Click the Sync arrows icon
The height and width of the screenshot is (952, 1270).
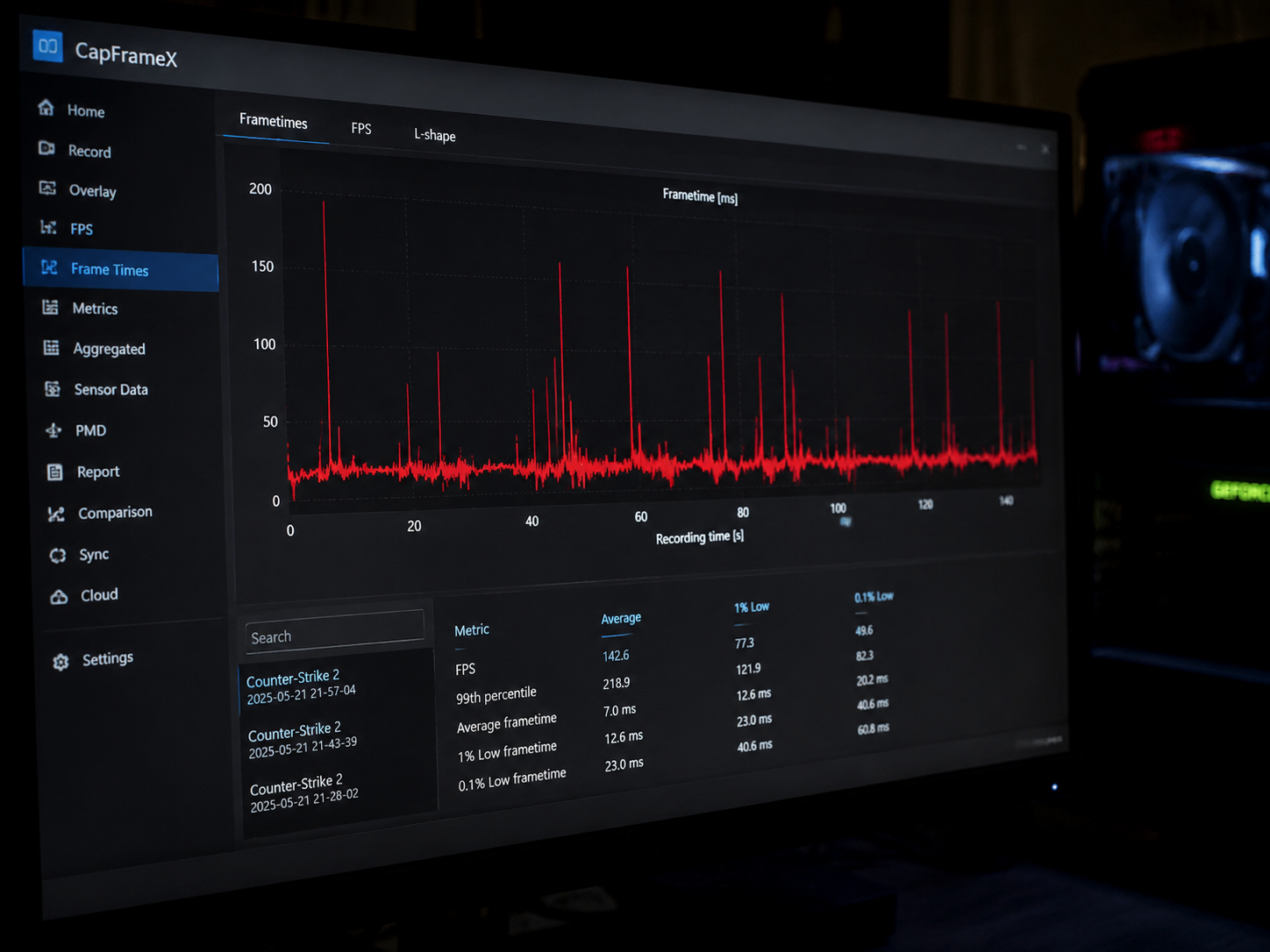(58, 555)
